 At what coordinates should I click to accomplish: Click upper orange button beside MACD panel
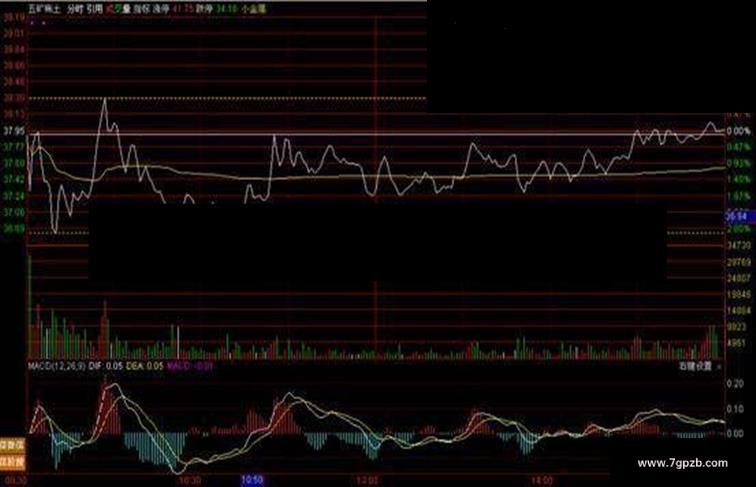13,445
